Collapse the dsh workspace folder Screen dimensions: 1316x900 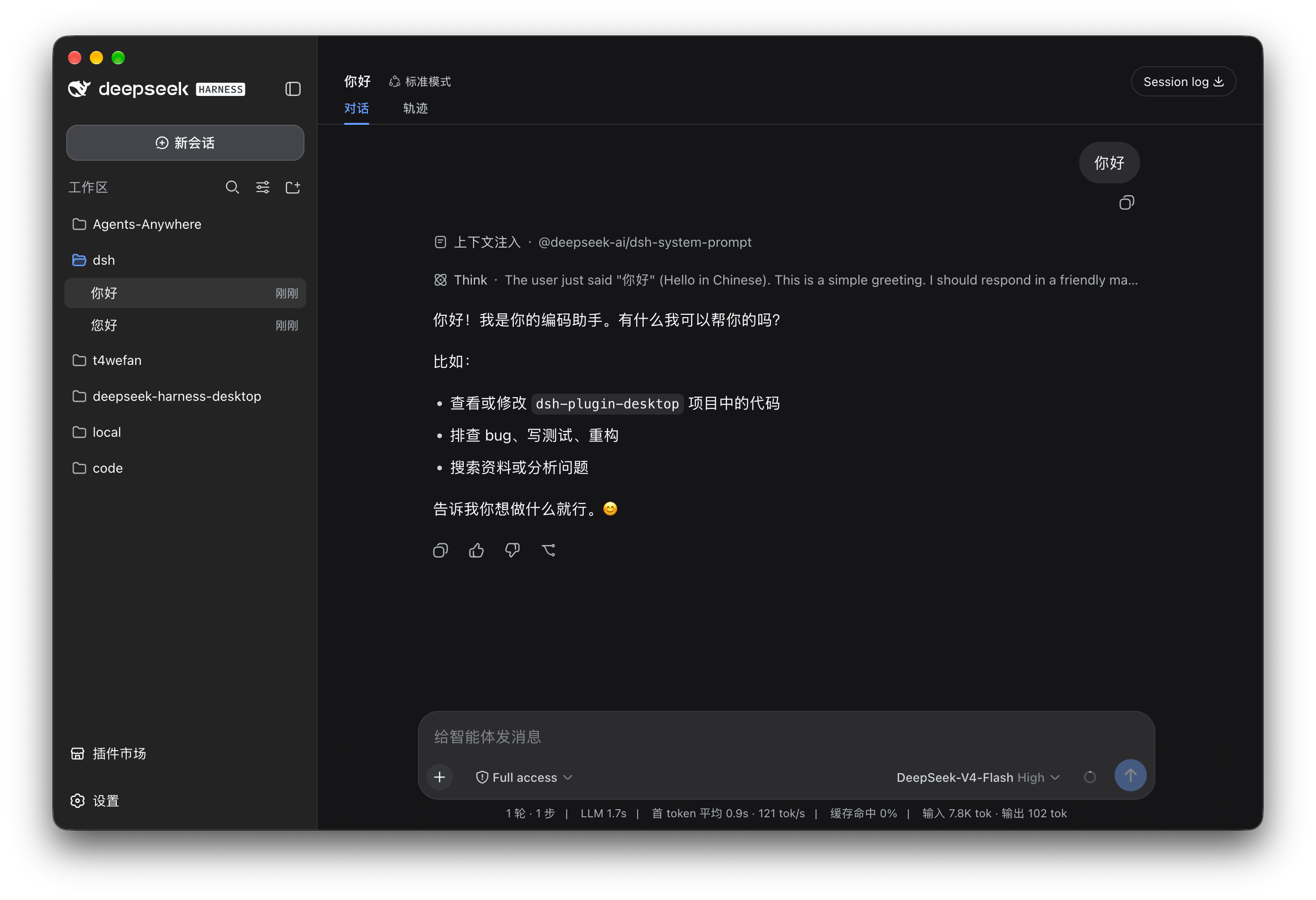(185, 260)
